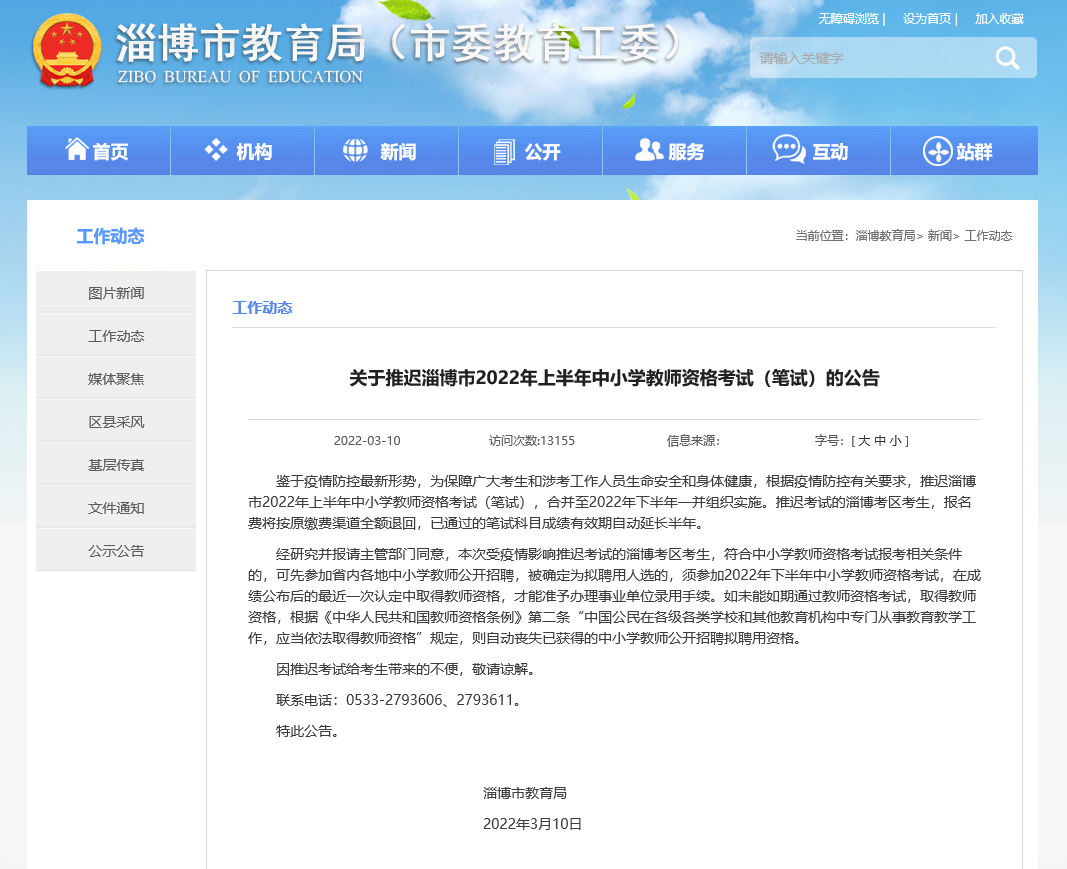Click 加入收藏 to bookmark the site
Image resolution: width=1067 pixels, height=869 pixels.
click(x=999, y=19)
